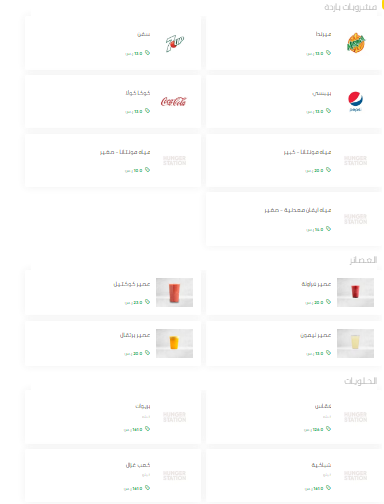
Task: Click price tag icon under عصير ليمون
Action: (328, 353)
